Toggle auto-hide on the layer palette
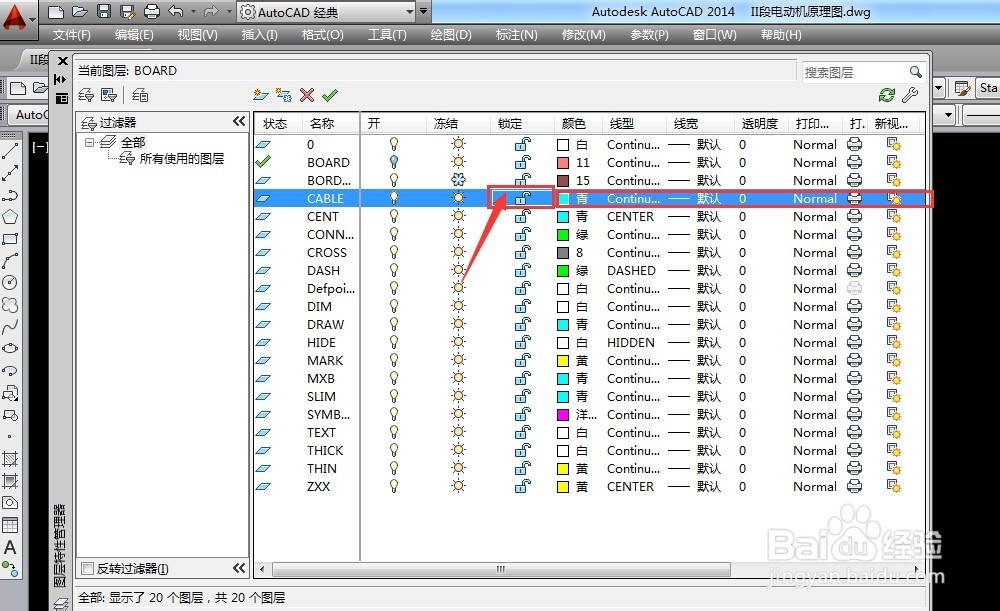Viewport: 1000px width, 611px height. 60,79
